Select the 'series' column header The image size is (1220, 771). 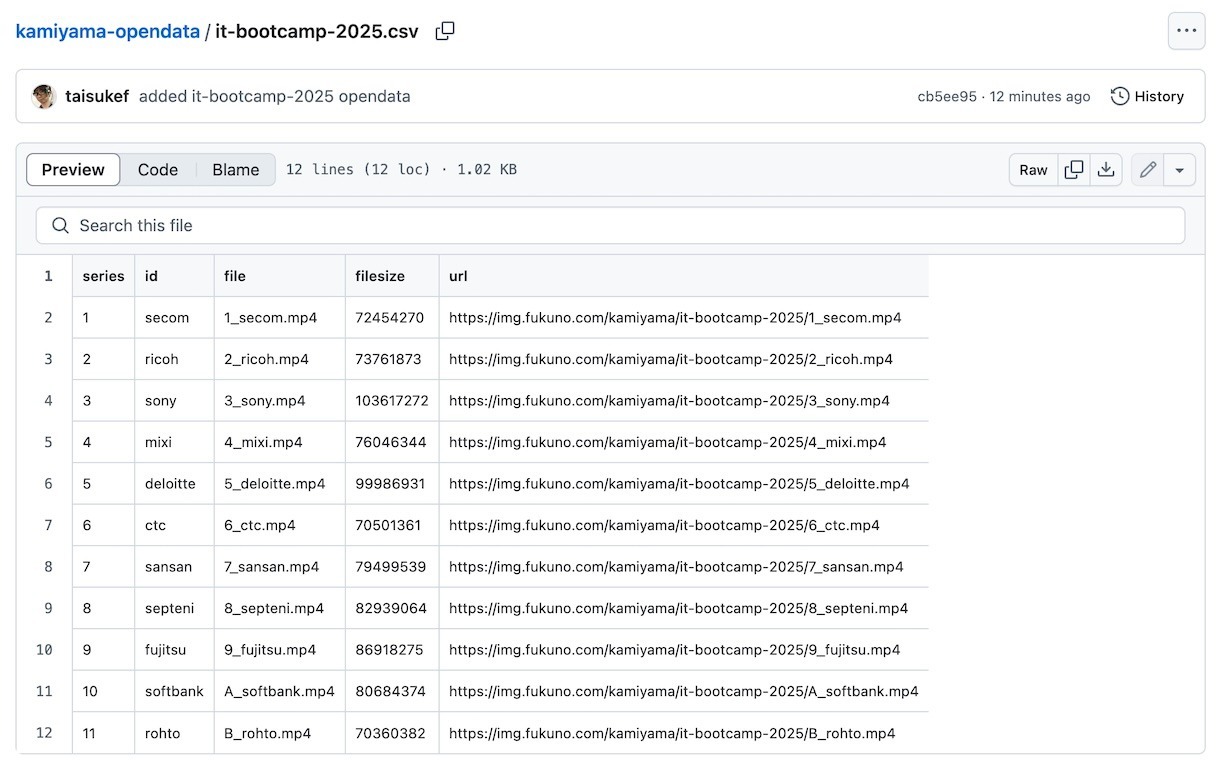[x=104, y=276]
